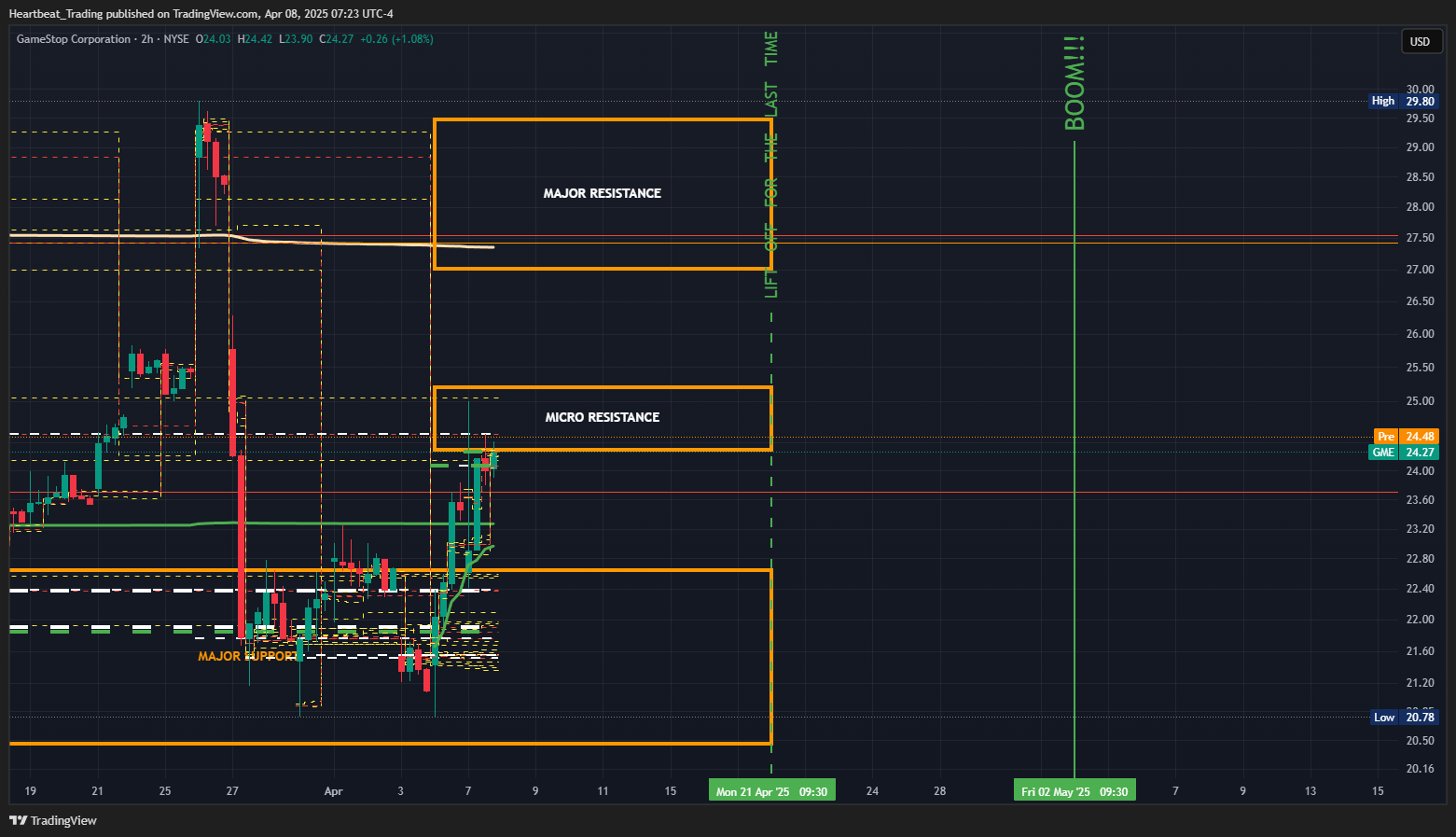Viewport: 1456px width, 837px height.
Task: Click the GME 24.27 price tag
Action: (x=1404, y=452)
